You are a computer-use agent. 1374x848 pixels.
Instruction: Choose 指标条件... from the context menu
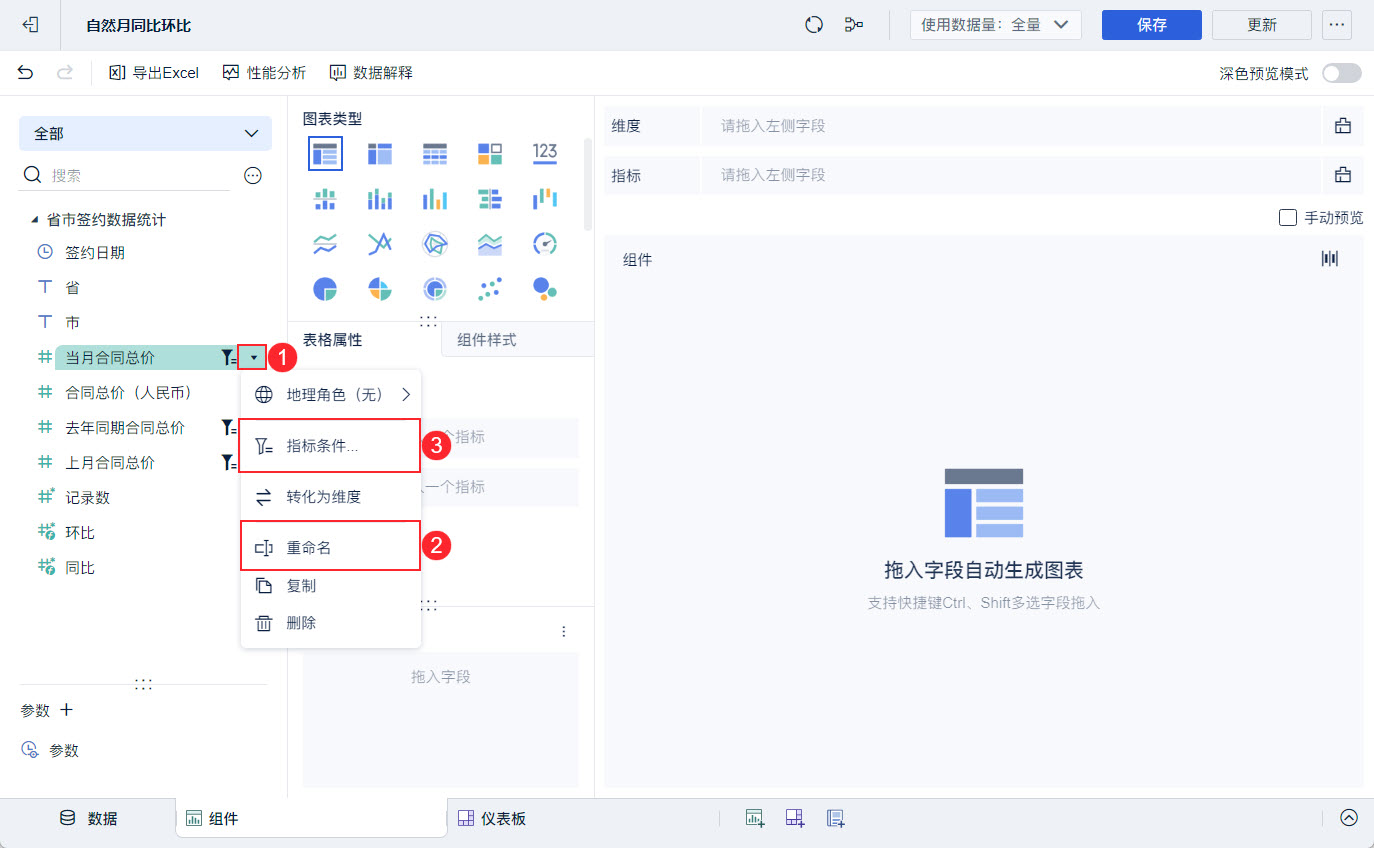pyautogui.click(x=331, y=446)
